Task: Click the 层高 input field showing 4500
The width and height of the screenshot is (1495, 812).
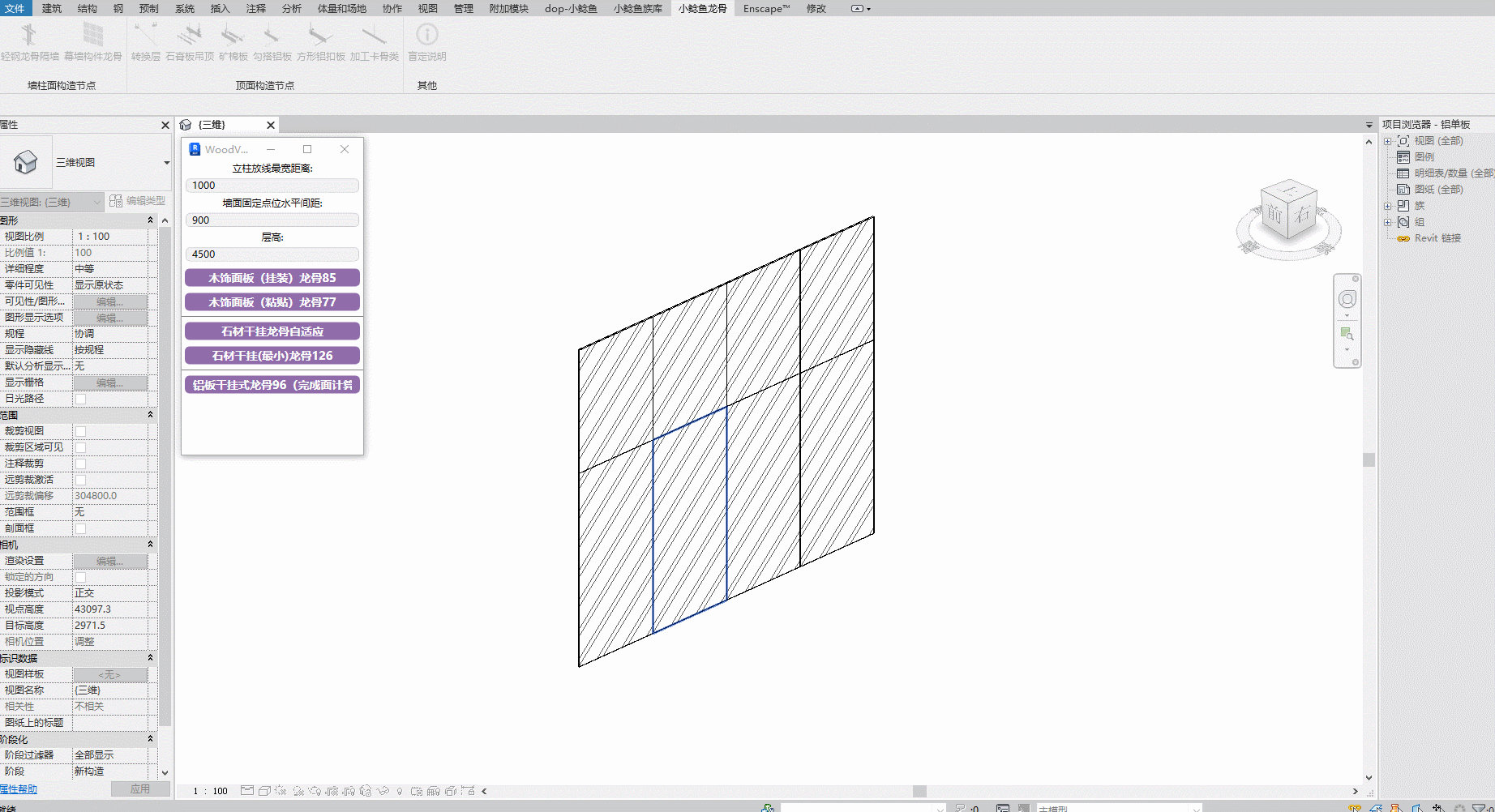Action: (x=272, y=254)
